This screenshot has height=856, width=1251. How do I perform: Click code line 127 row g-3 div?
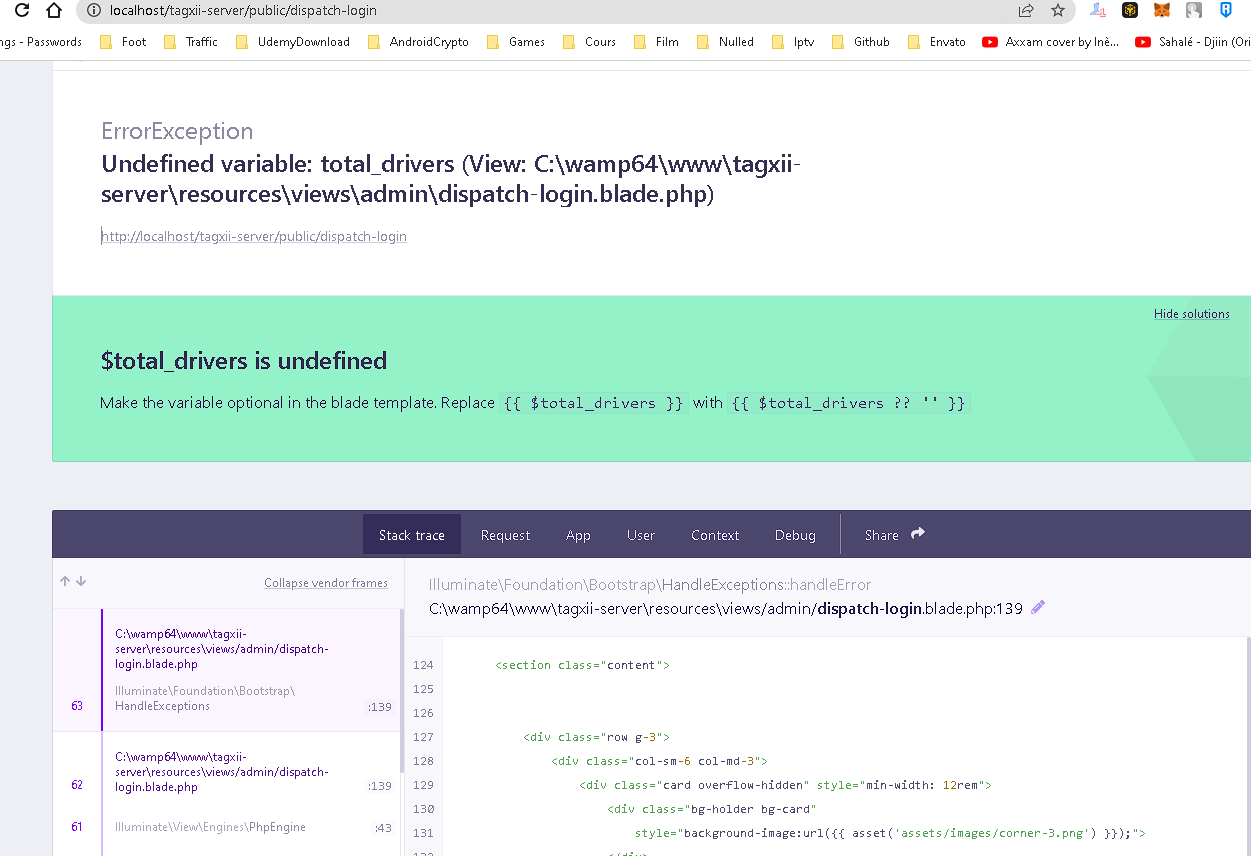click(596, 737)
